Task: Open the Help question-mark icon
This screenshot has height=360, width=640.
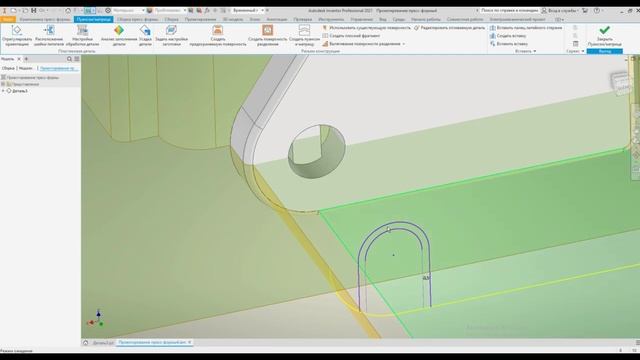Action: (597, 10)
